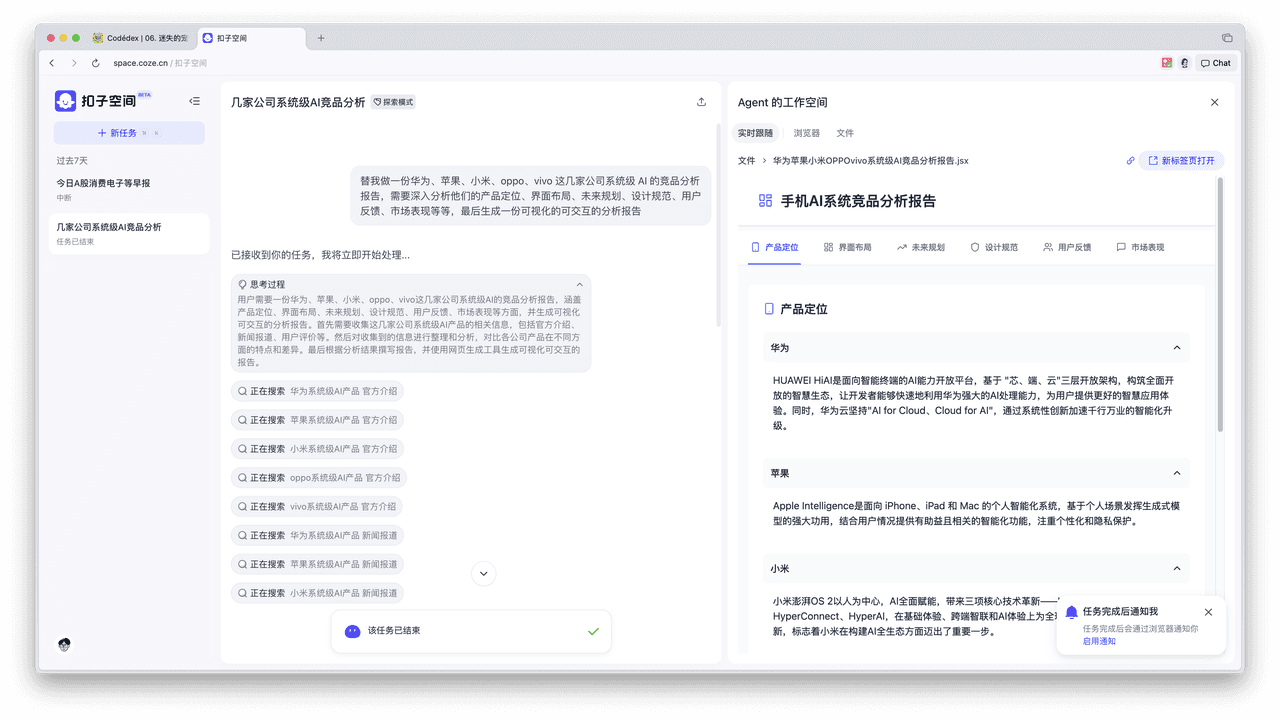Go forward with the browser arrow

73,63
